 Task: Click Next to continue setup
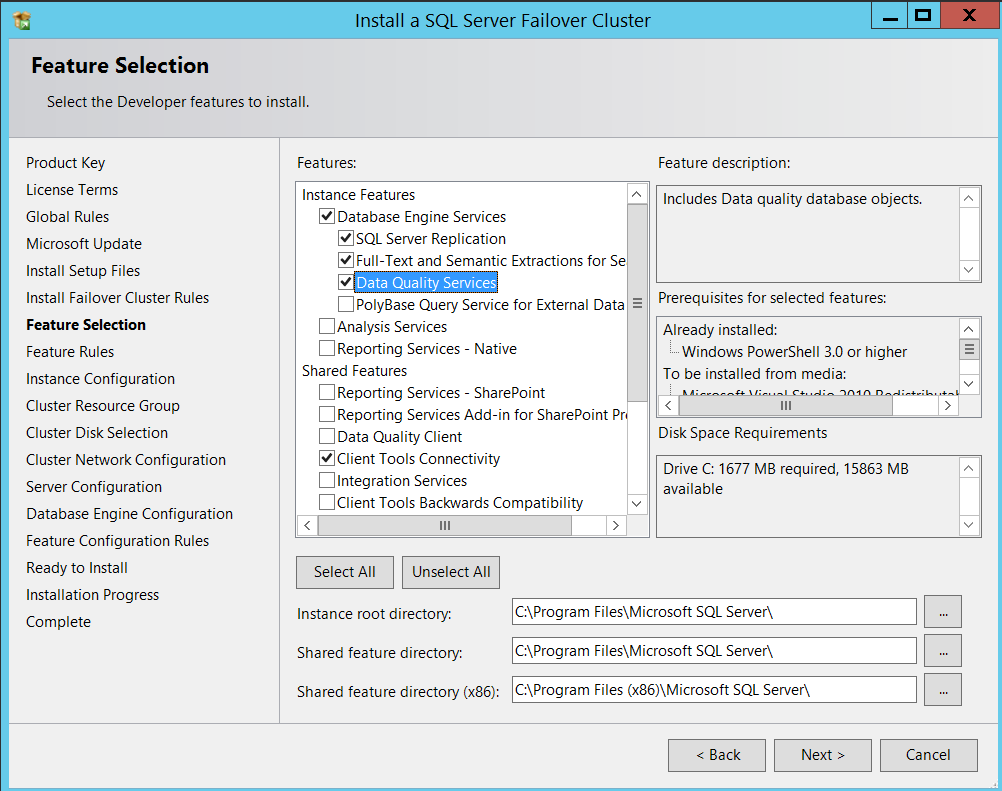pyautogui.click(x=822, y=755)
